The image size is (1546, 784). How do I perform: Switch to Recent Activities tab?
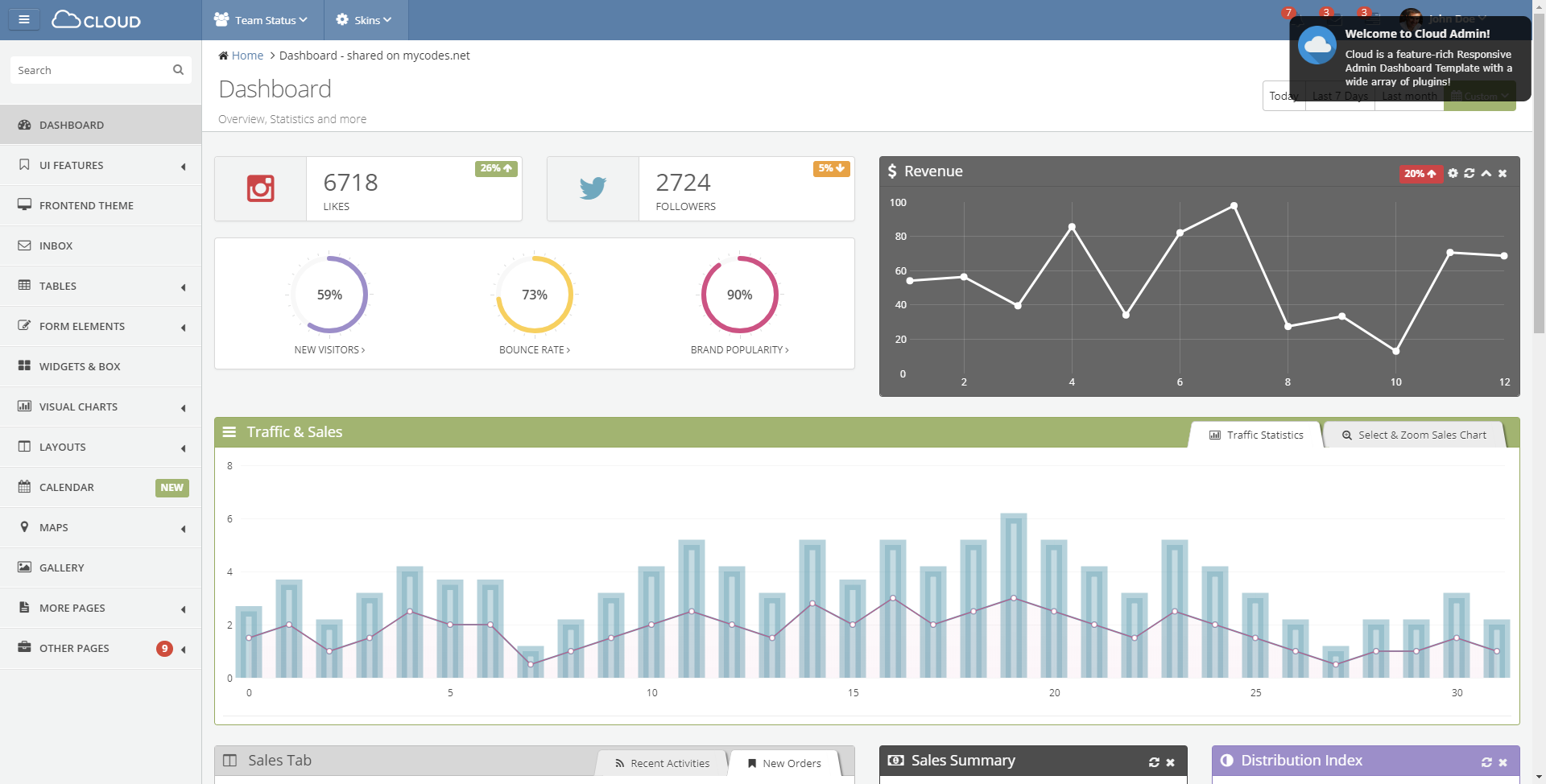(662, 763)
